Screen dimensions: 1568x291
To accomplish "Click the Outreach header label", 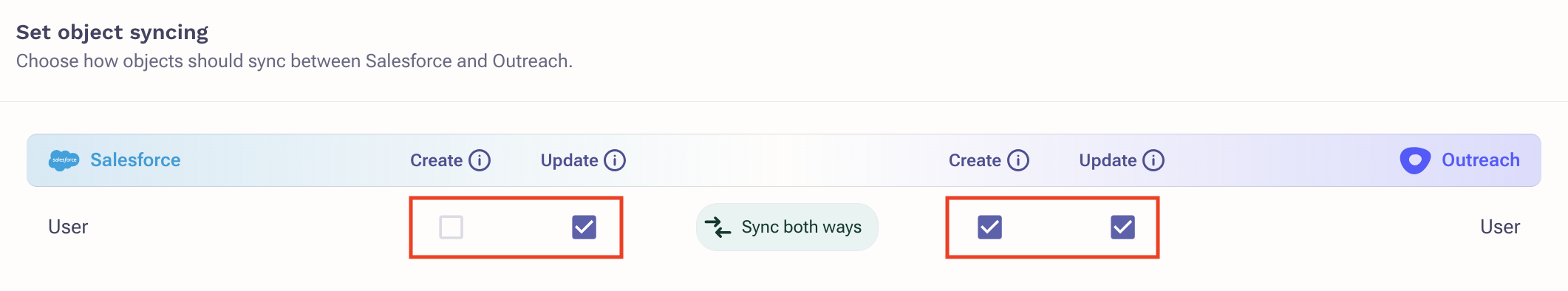I will 1481,160.
